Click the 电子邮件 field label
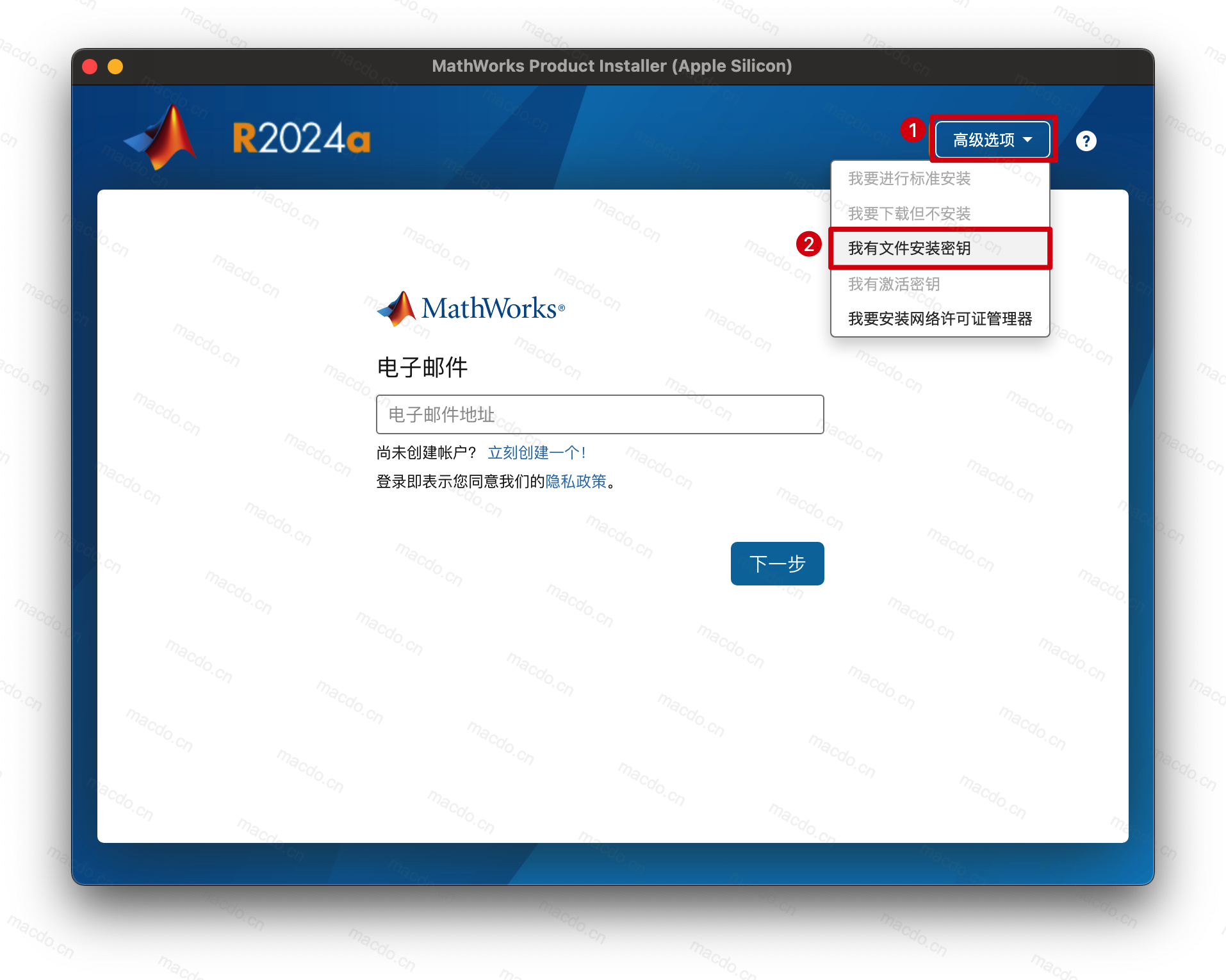 422,367
